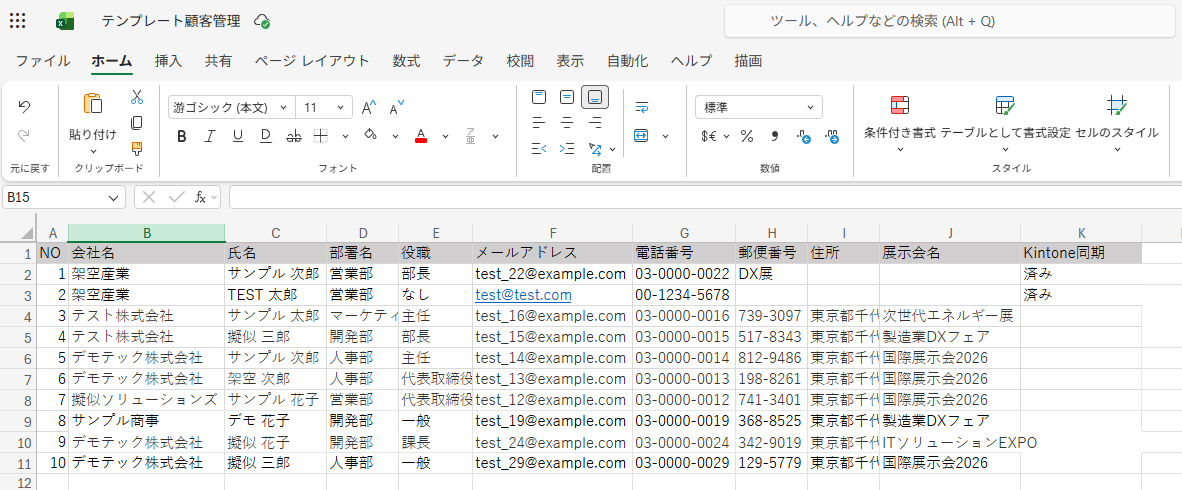Click the Redo arrow icon
Screen dimensions: 1182x490
(x=24, y=136)
